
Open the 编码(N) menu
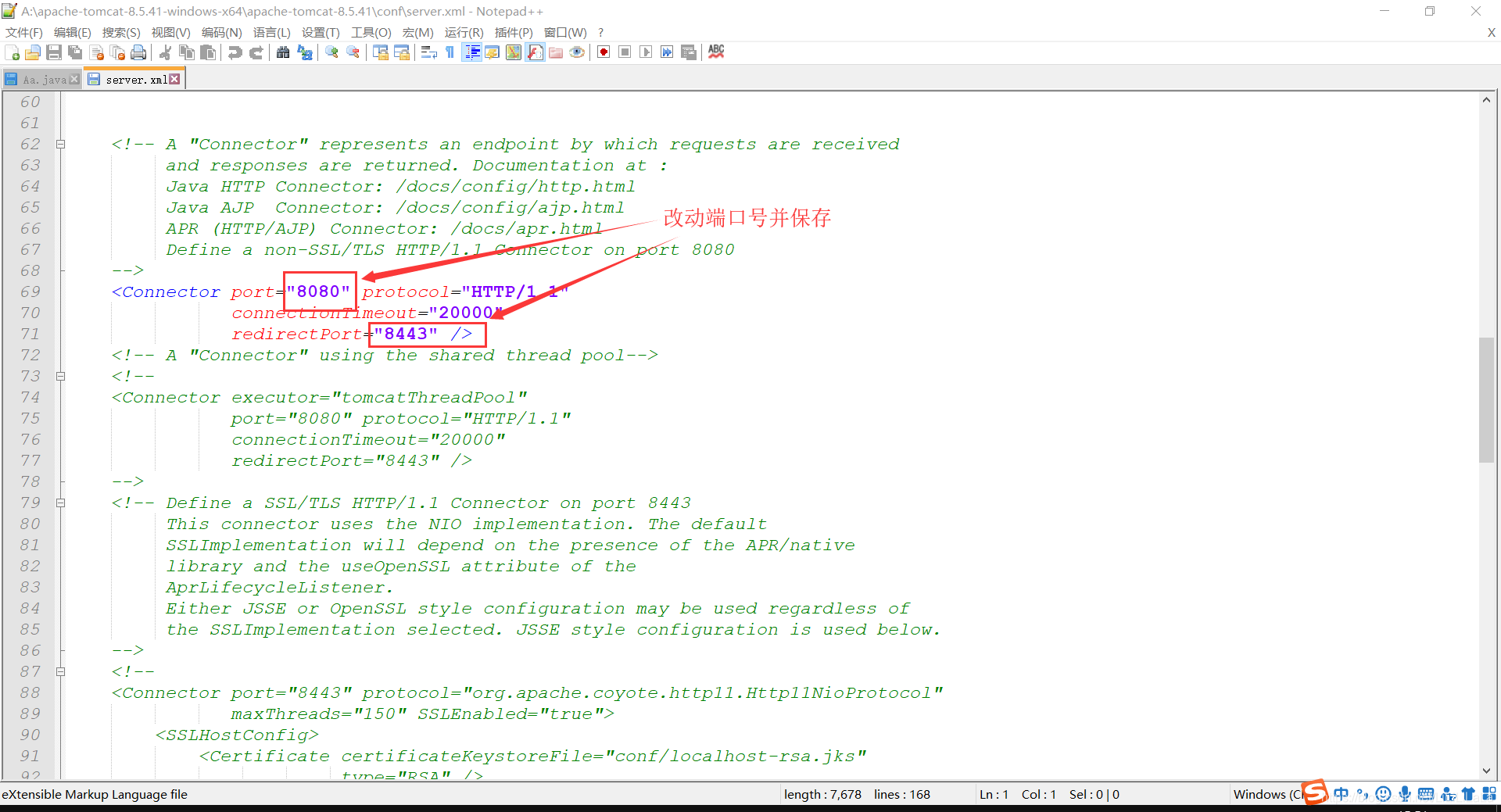[x=222, y=32]
